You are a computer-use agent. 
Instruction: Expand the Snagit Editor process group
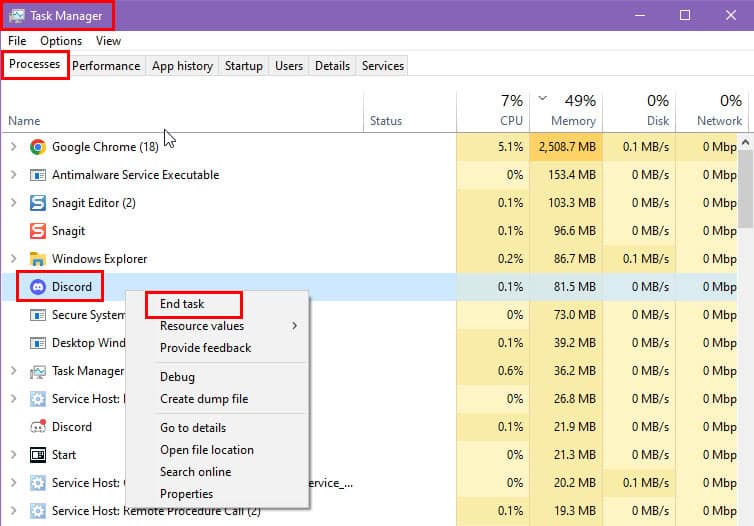pos(13,203)
